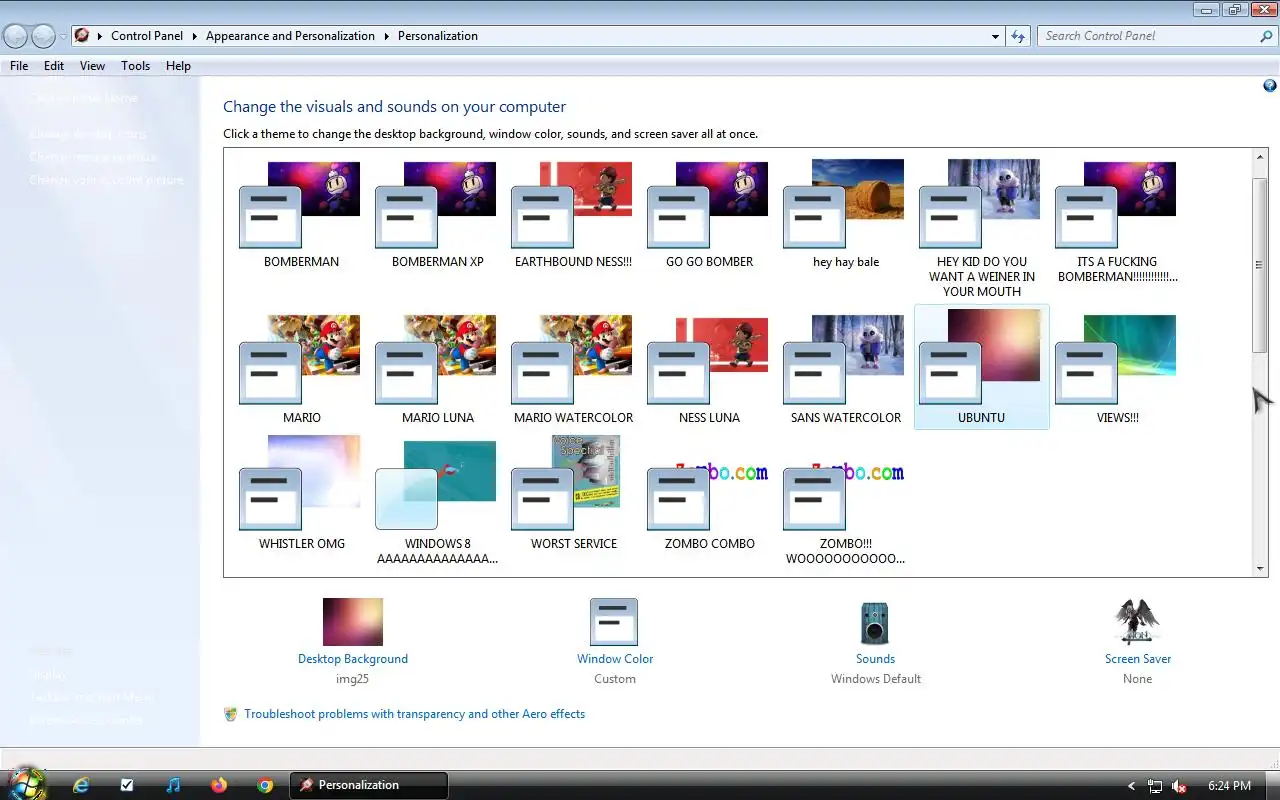The height and width of the screenshot is (800, 1280).
Task: Apply the WHISTLER OMG theme
Action: [x=301, y=494]
